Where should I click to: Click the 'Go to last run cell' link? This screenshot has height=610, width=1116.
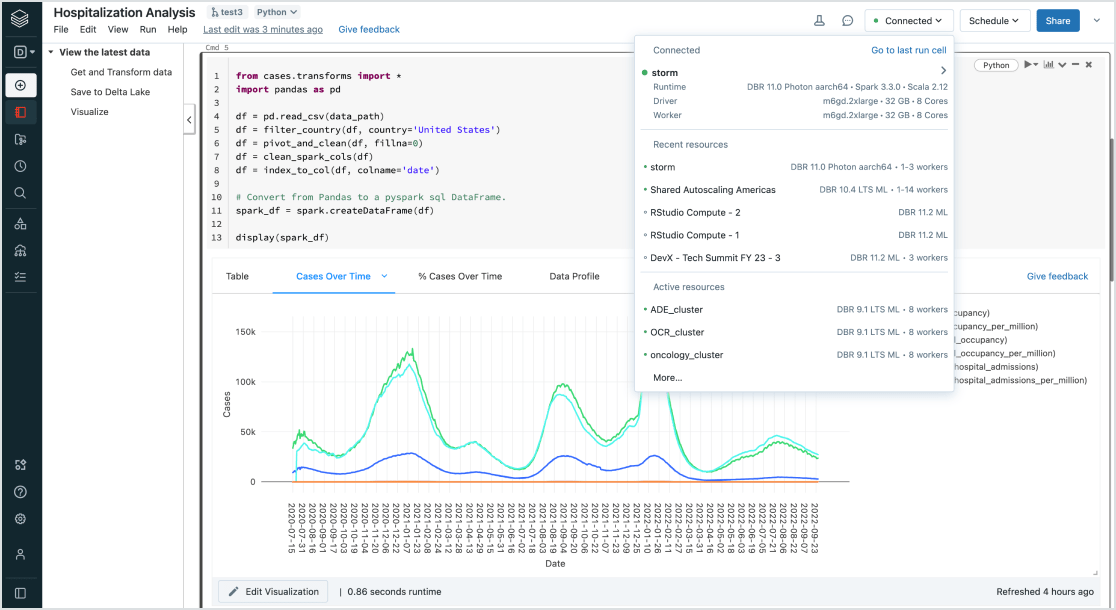tap(908, 50)
